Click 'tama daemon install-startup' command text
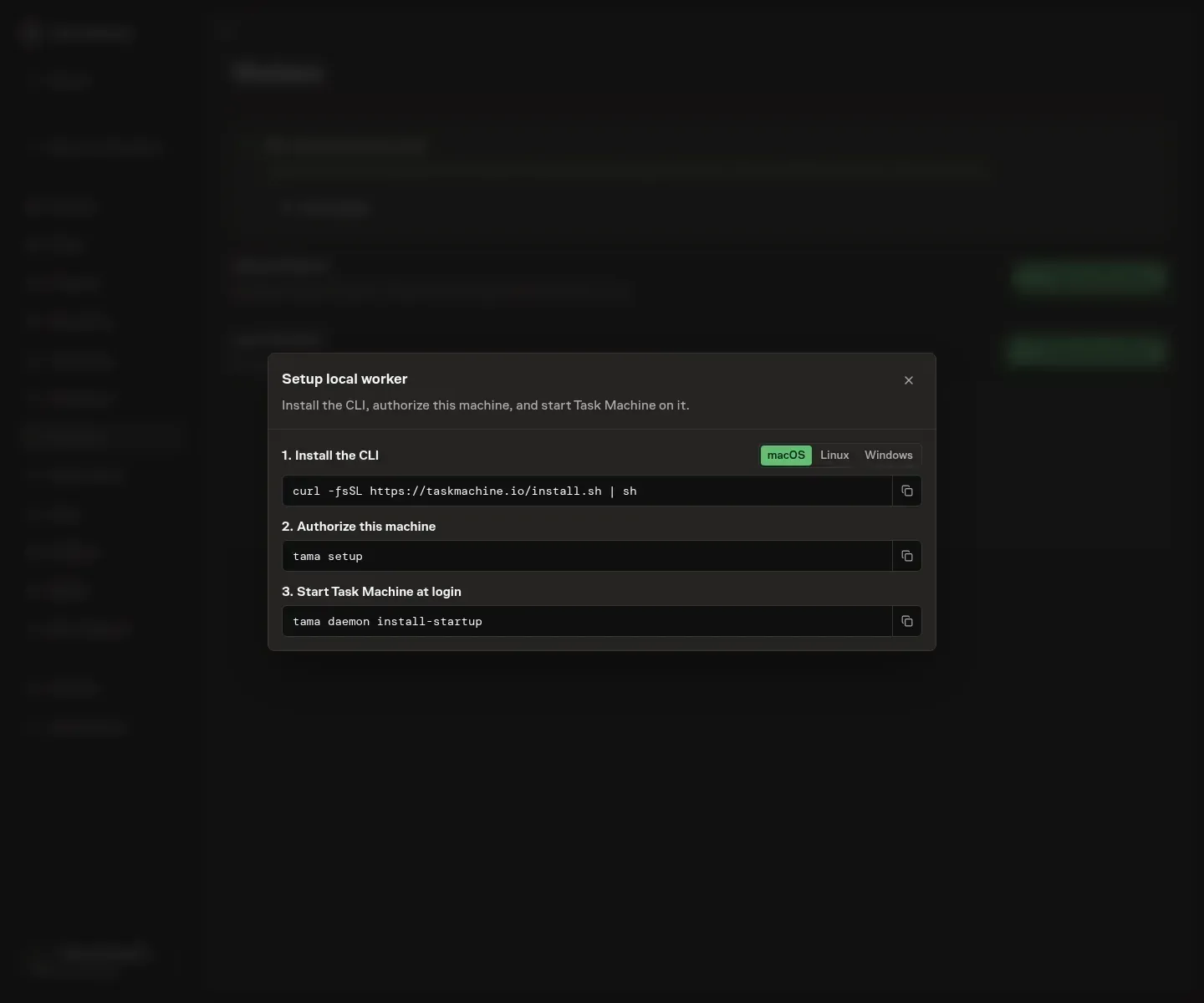 [387, 622]
